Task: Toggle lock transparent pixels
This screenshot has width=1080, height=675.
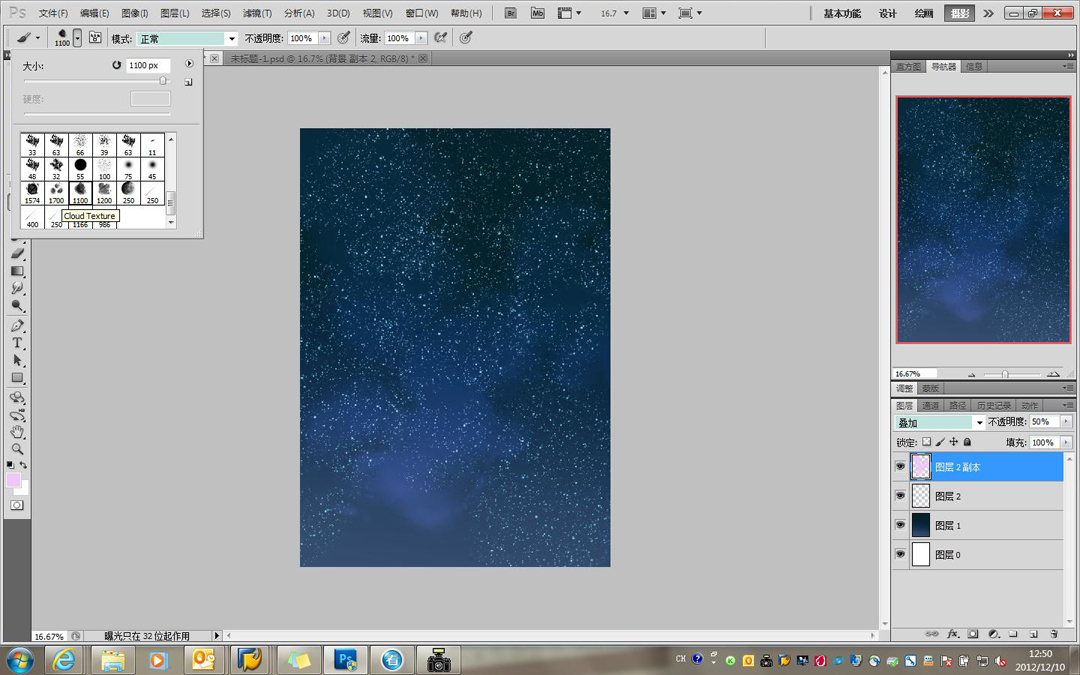Action: (x=926, y=442)
